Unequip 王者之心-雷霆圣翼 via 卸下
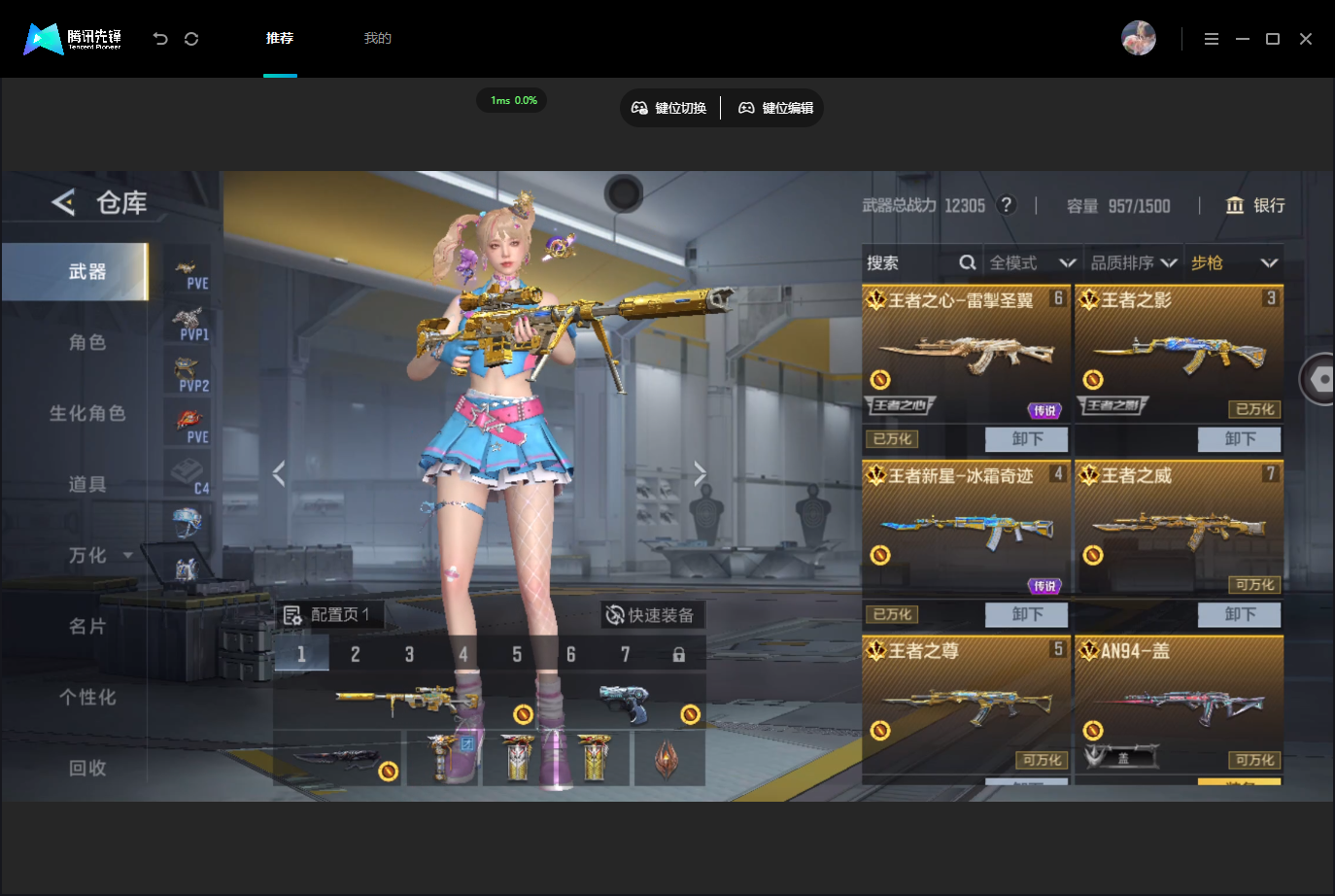 tap(1026, 439)
